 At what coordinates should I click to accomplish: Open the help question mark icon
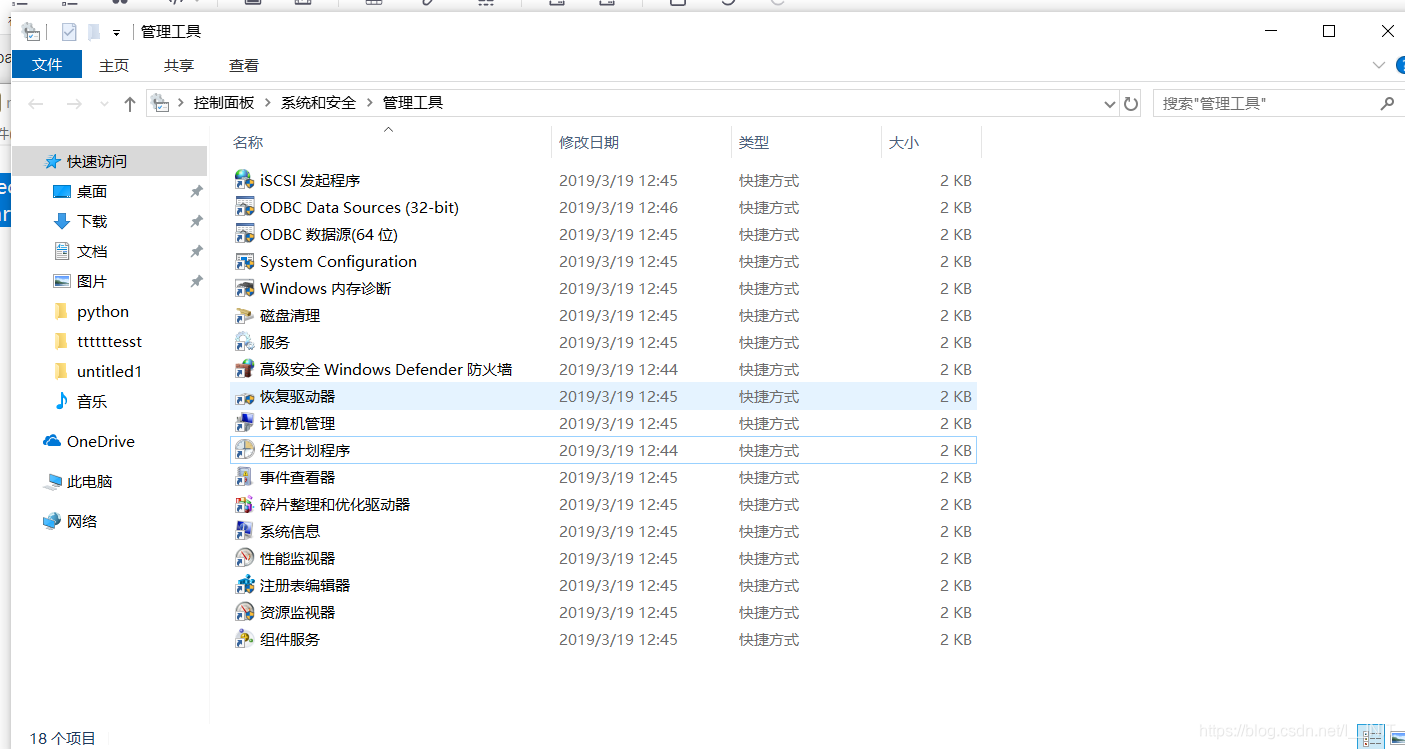(1401, 65)
